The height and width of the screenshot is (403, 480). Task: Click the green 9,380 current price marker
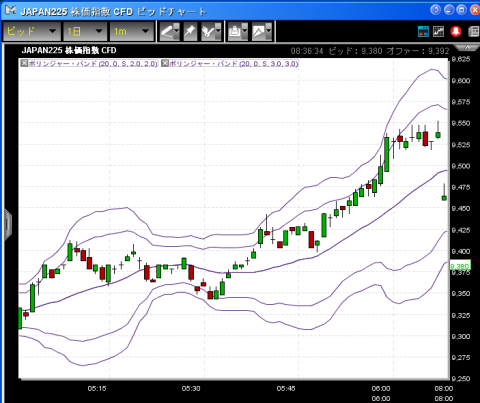(x=460, y=266)
